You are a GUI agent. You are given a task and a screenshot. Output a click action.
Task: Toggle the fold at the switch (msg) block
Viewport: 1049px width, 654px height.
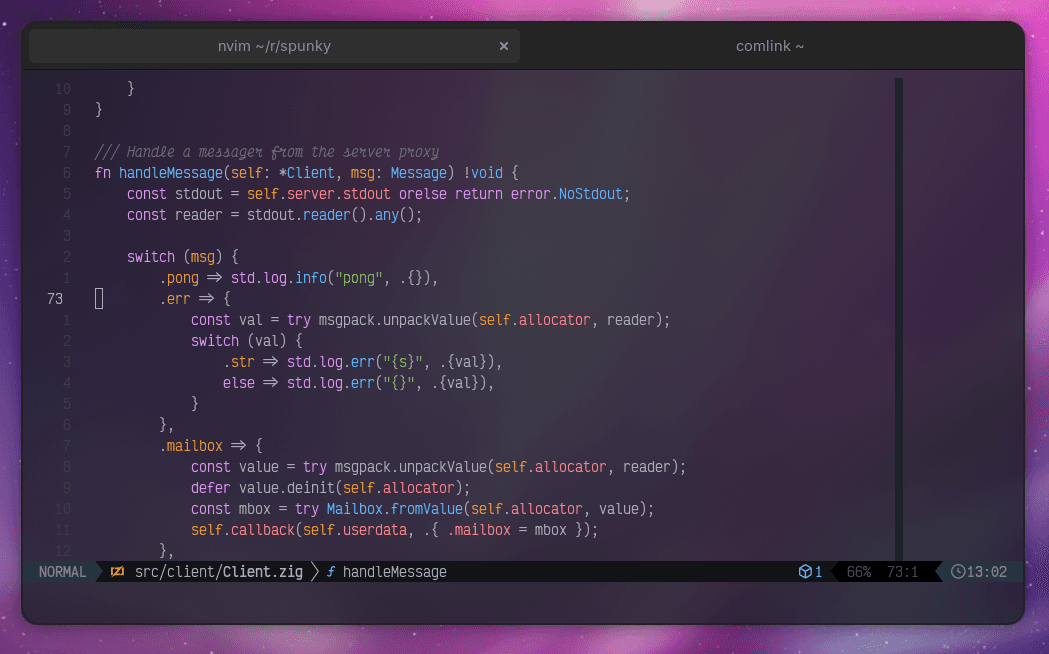click(98, 256)
